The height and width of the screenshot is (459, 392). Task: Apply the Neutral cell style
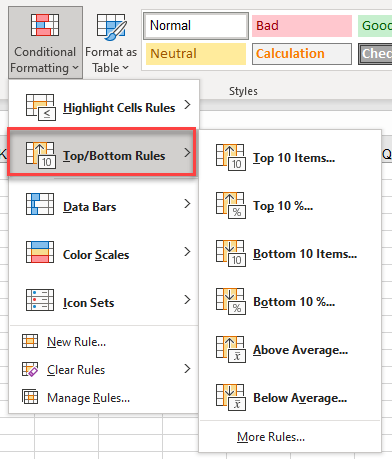click(196, 54)
